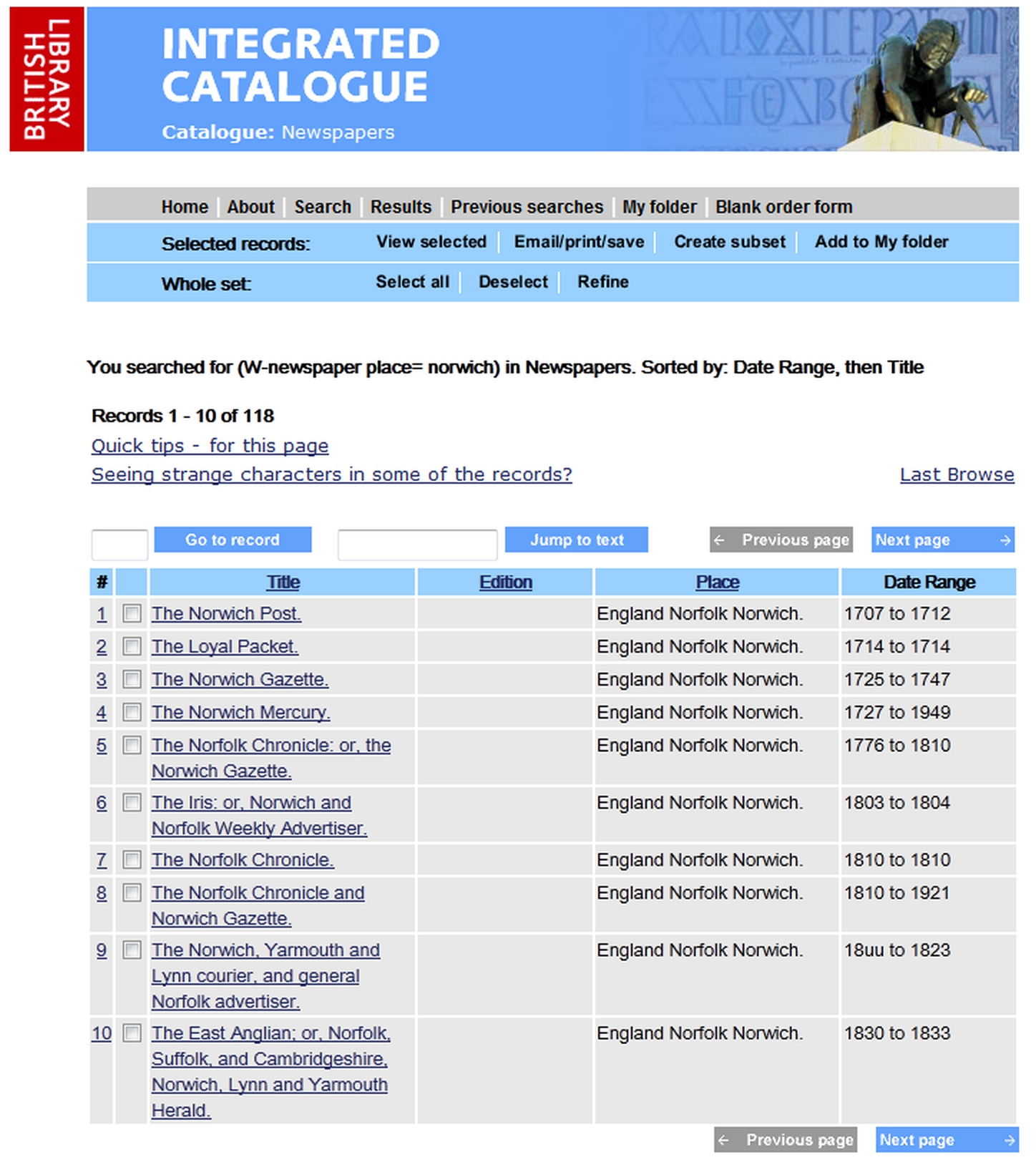Refine the search results
The width and height of the screenshot is (1036, 1165).
(603, 282)
